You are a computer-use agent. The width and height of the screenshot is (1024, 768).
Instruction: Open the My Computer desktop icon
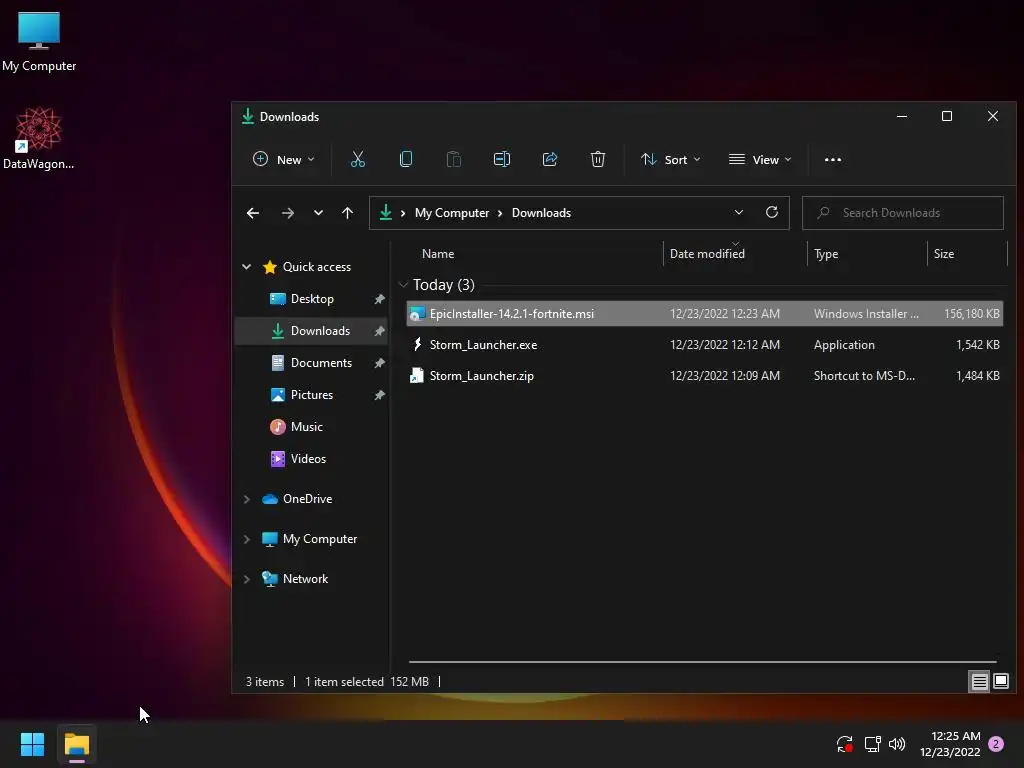[39, 41]
